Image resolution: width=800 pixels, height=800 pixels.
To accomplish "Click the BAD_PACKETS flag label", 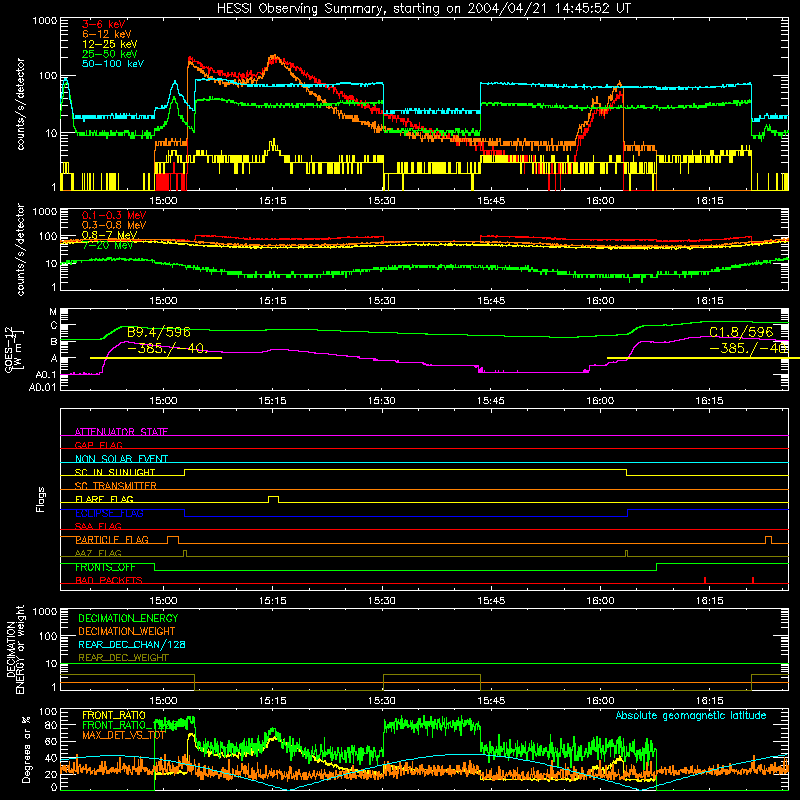I will pos(109,581).
